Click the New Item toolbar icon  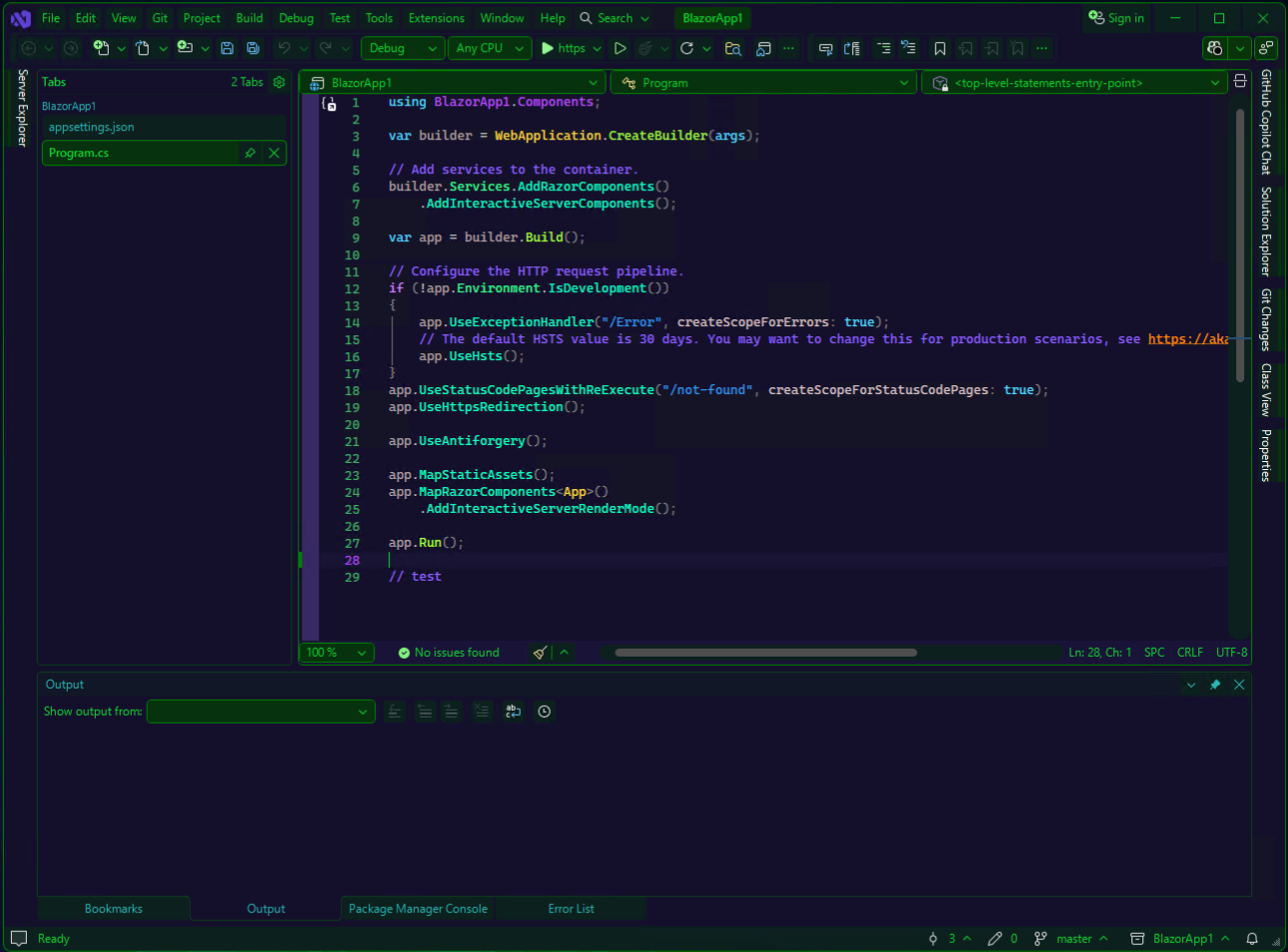(101, 48)
